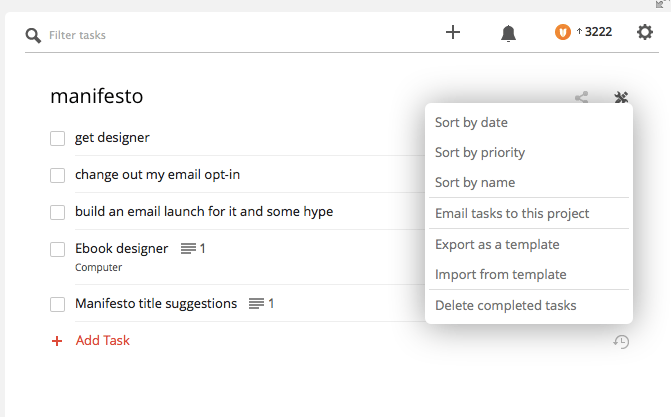671x417 pixels.
Task: Click the search magnifier icon
Action: click(34, 35)
